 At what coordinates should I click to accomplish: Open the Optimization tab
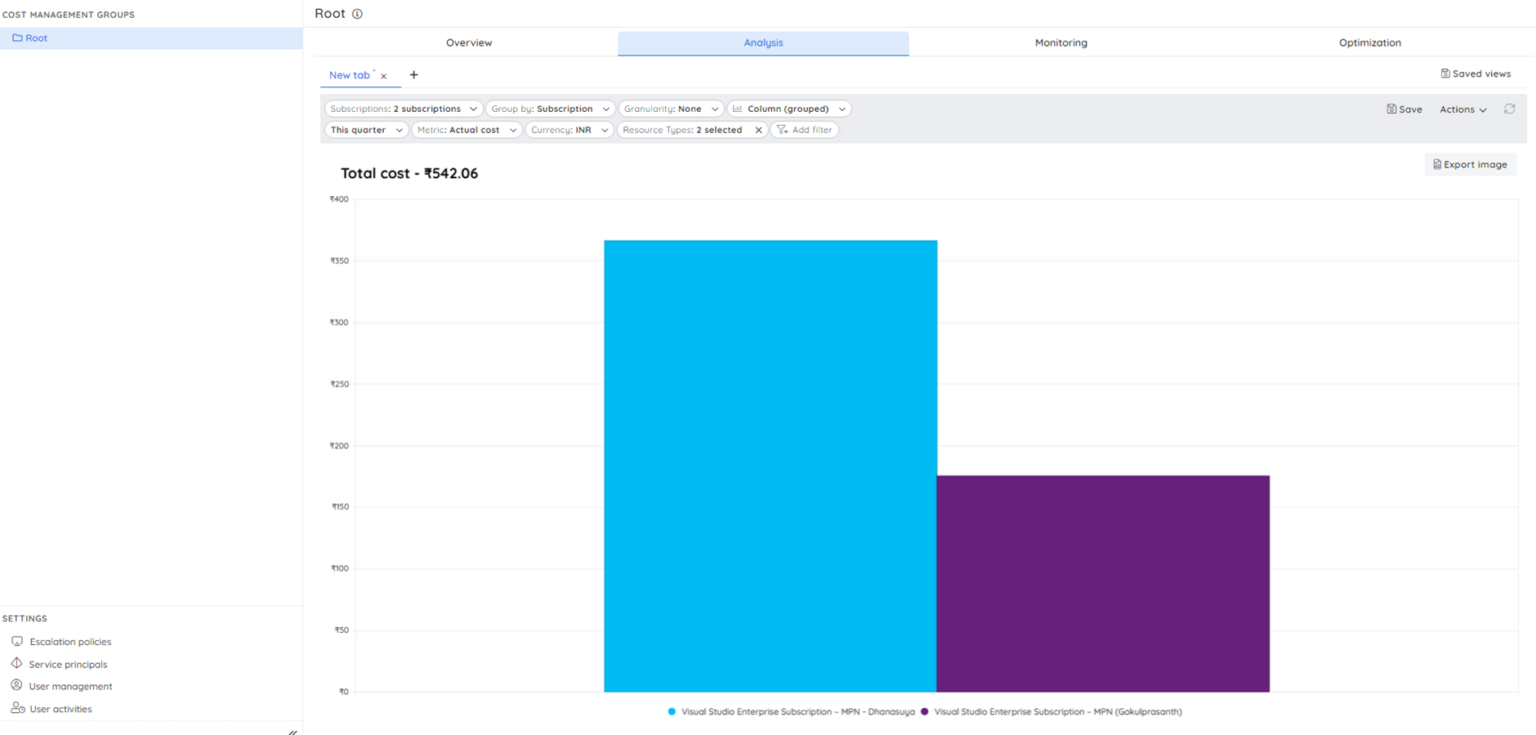1370,43
